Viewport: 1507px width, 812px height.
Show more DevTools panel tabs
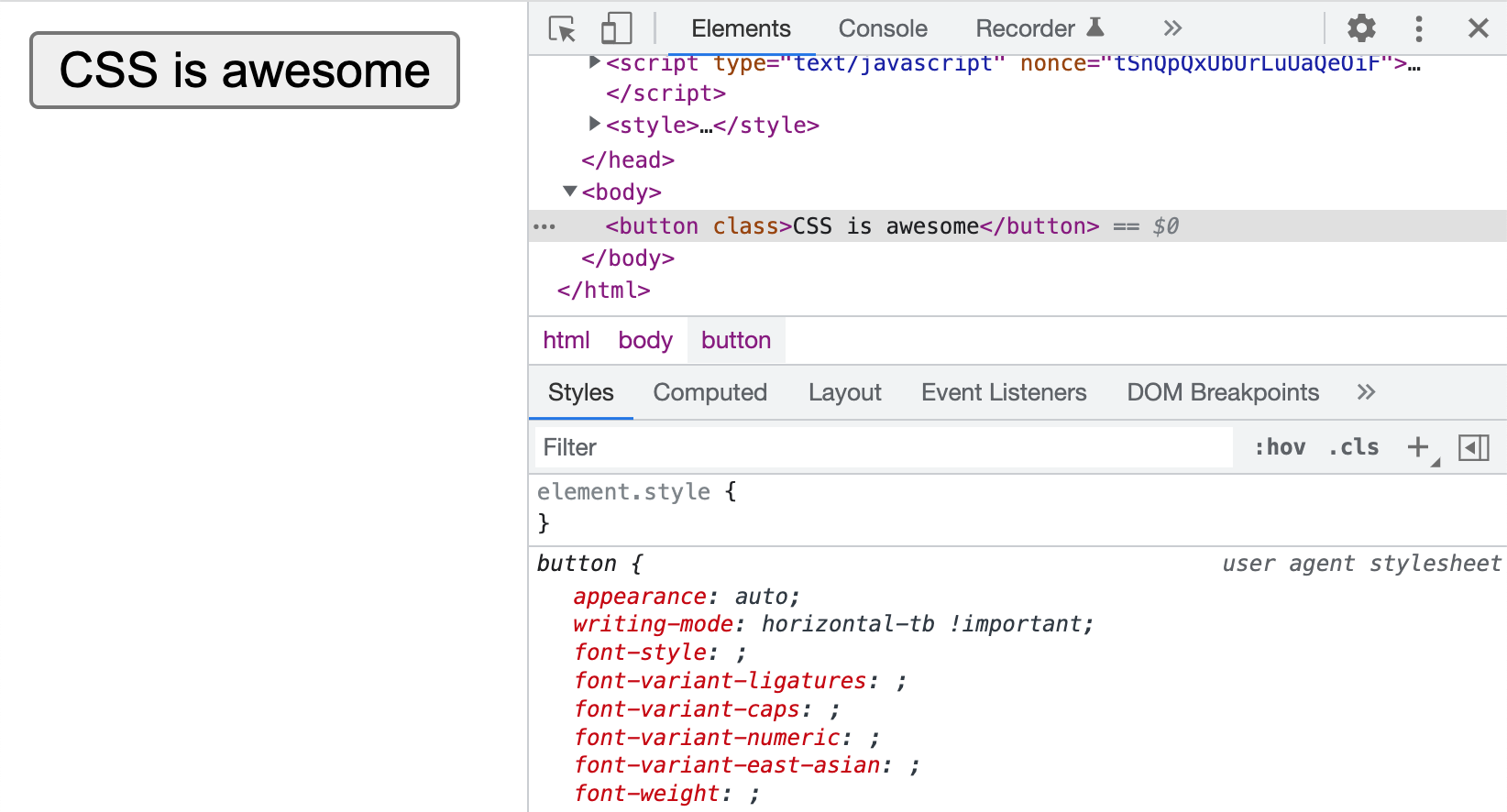click(x=1172, y=29)
